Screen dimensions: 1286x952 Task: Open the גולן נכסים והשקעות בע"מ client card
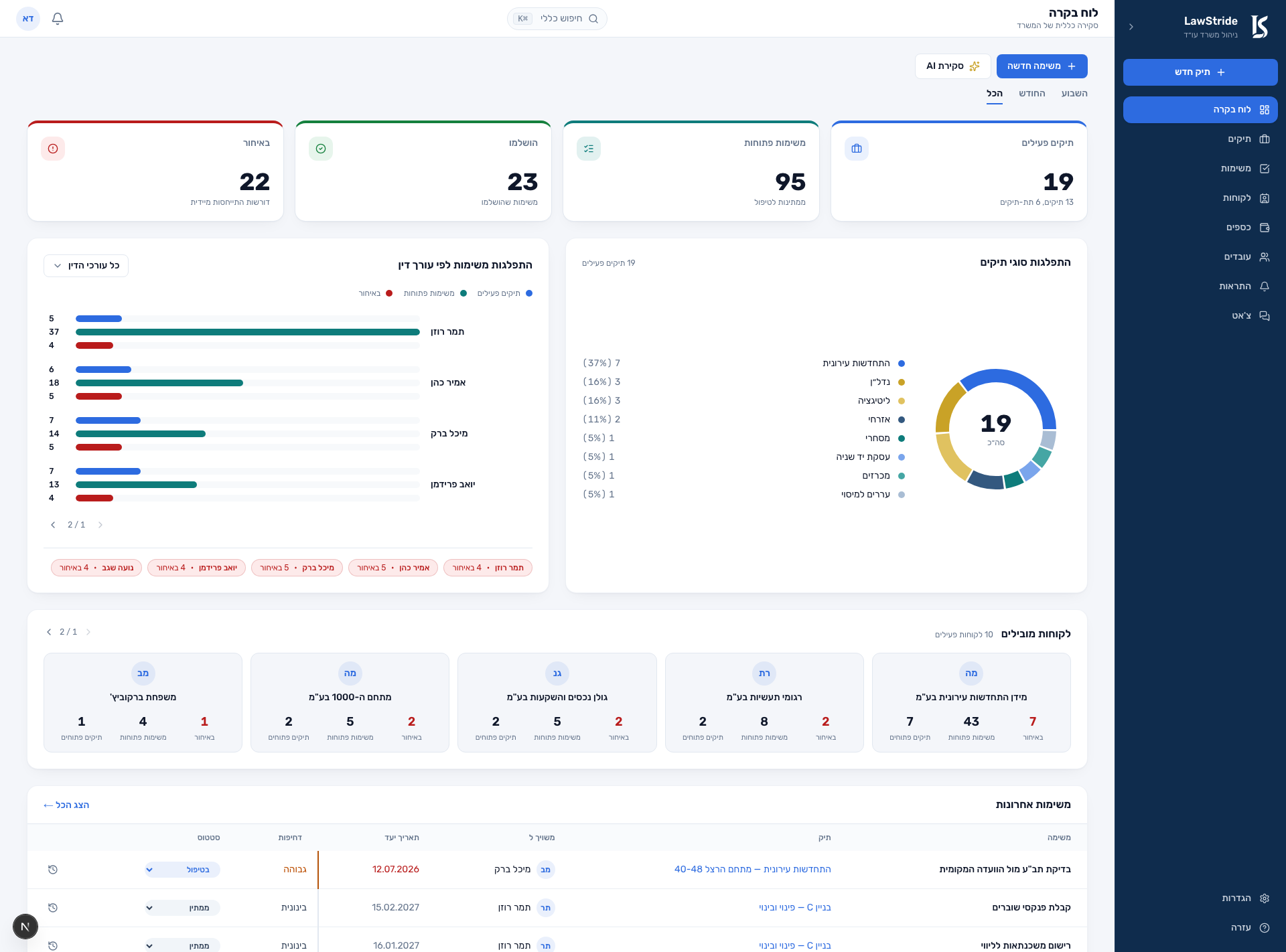tap(557, 702)
